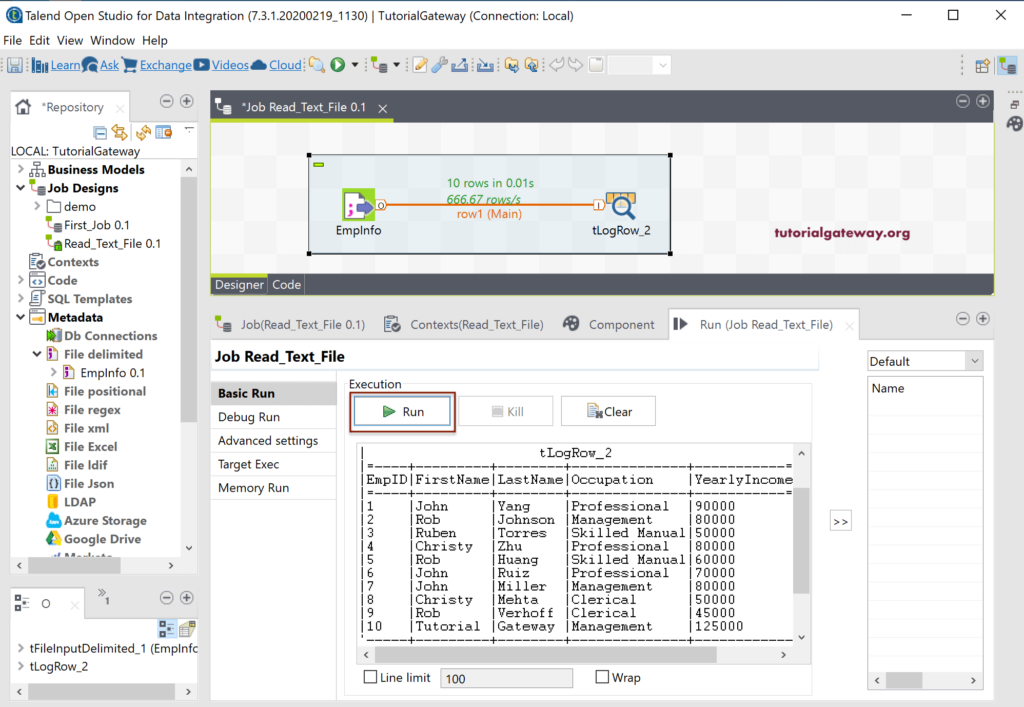Screen dimensions: 1024x707
Task: Click the create job icon in toolbar
Action: point(379,65)
